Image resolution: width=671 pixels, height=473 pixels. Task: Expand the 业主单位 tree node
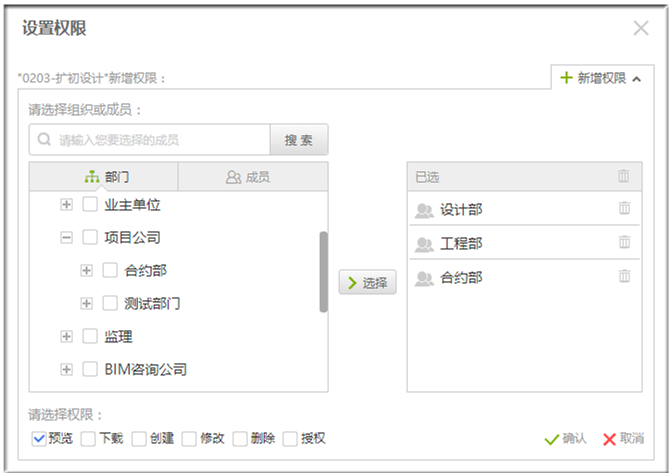tap(67, 205)
